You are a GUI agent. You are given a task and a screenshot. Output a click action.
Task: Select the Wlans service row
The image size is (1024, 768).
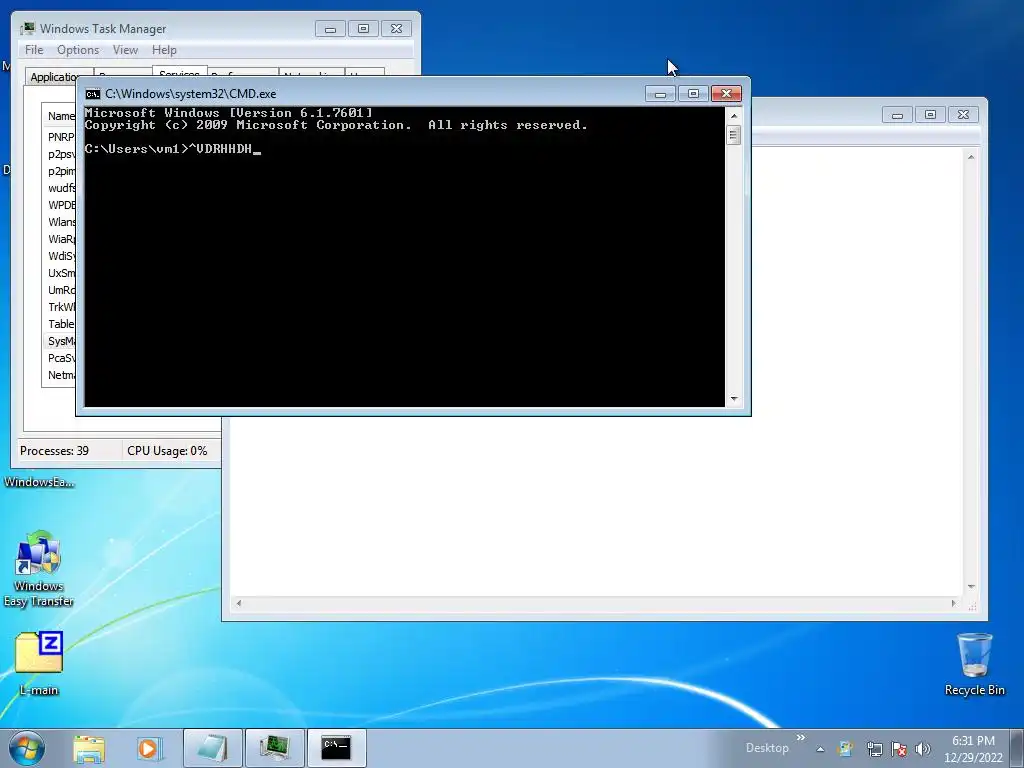(x=60, y=222)
